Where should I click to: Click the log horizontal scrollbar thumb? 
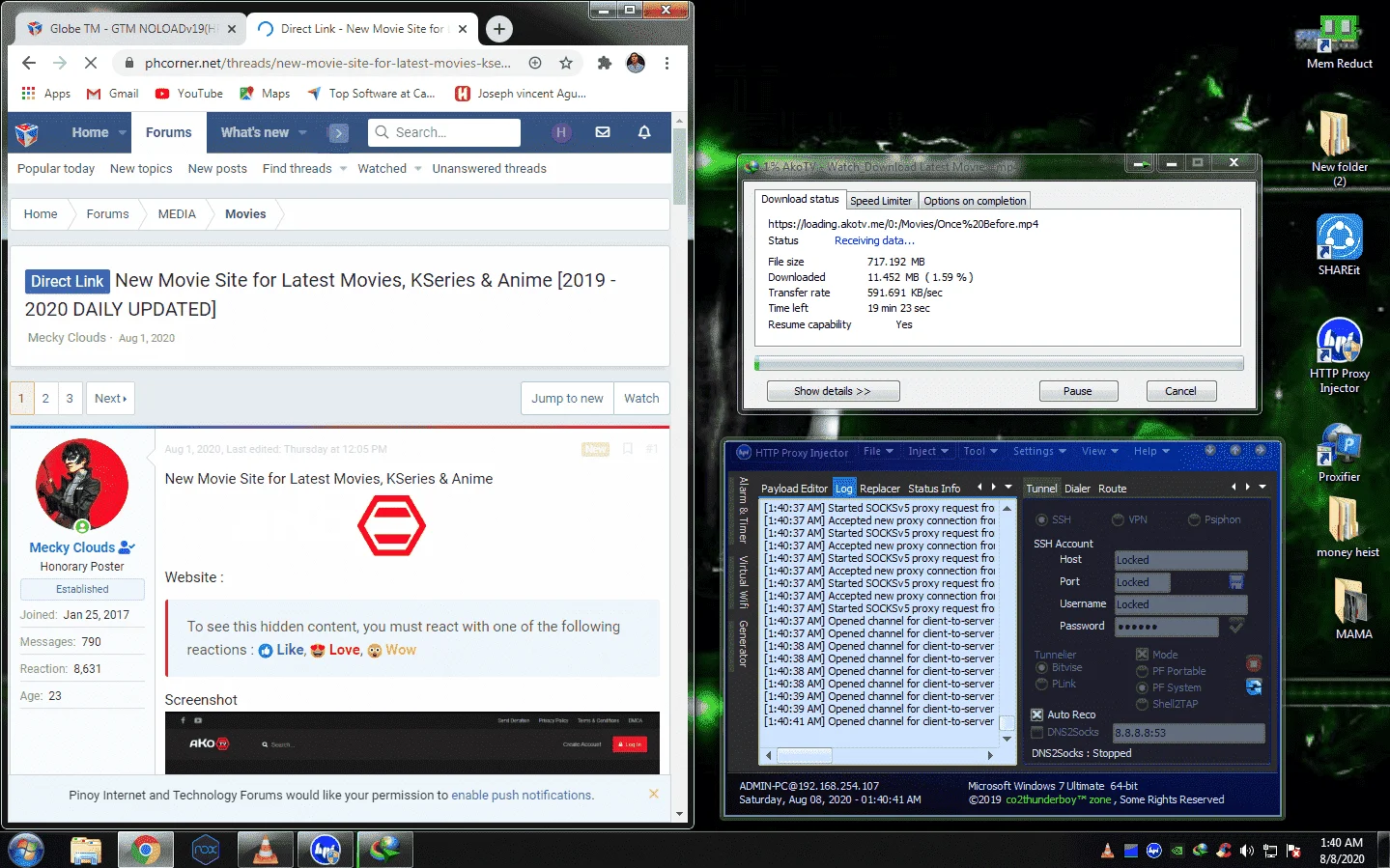tap(805, 755)
